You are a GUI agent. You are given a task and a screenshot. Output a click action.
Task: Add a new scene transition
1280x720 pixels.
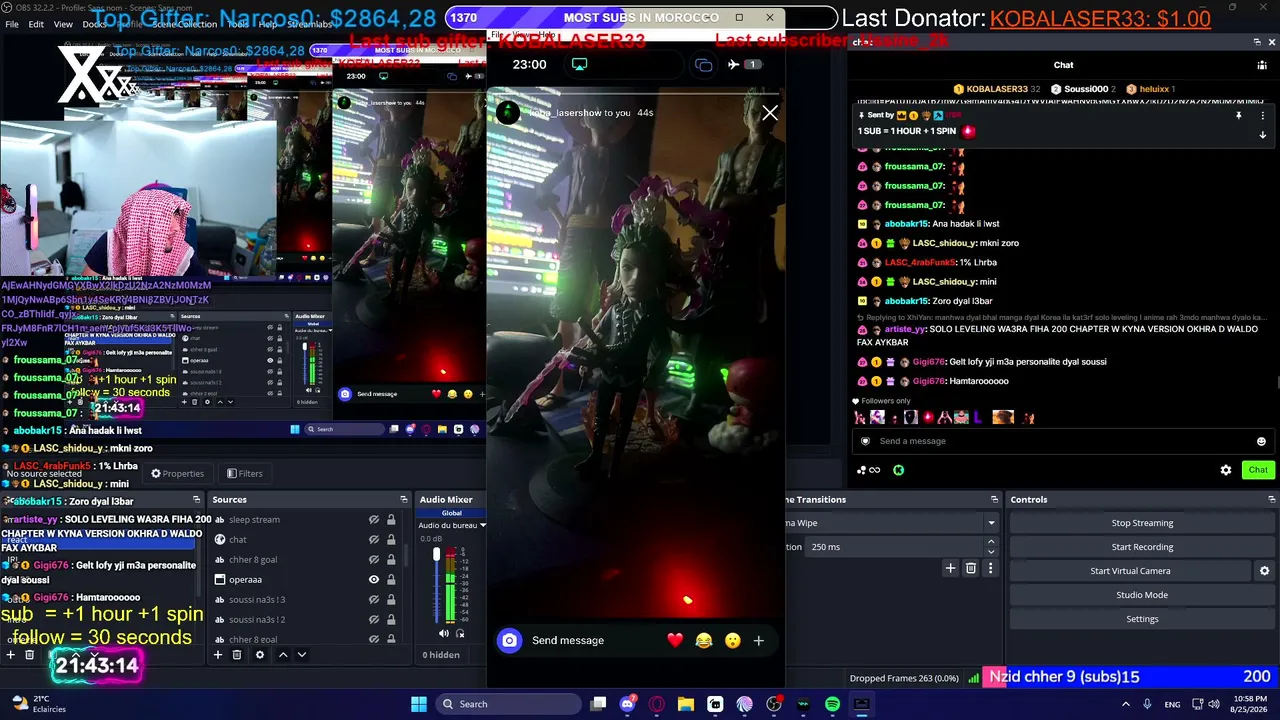point(951,568)
